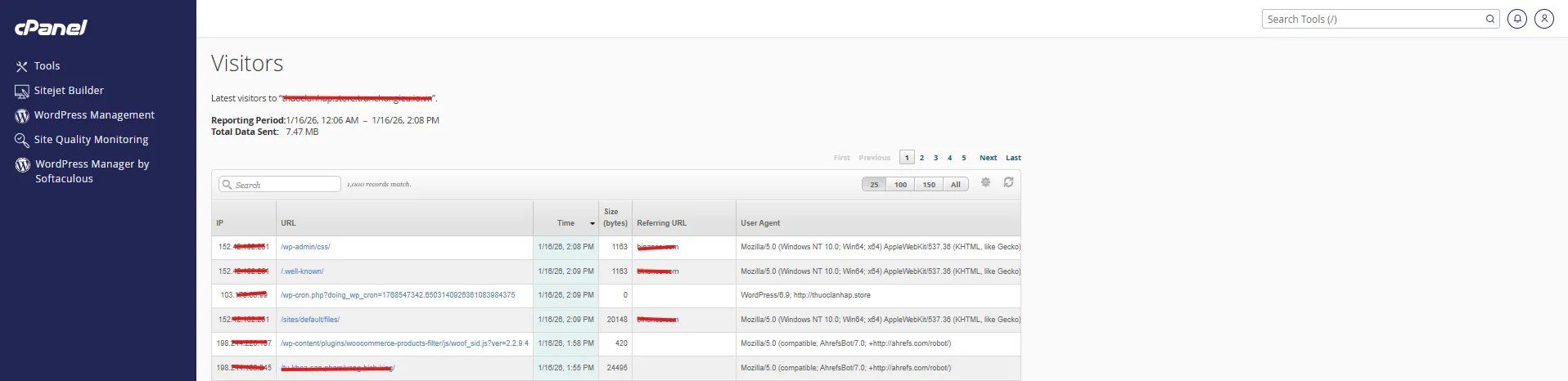Open Tools in the sidebar
This screenshot has width=1568, height=381.
[x=47, y=66]
